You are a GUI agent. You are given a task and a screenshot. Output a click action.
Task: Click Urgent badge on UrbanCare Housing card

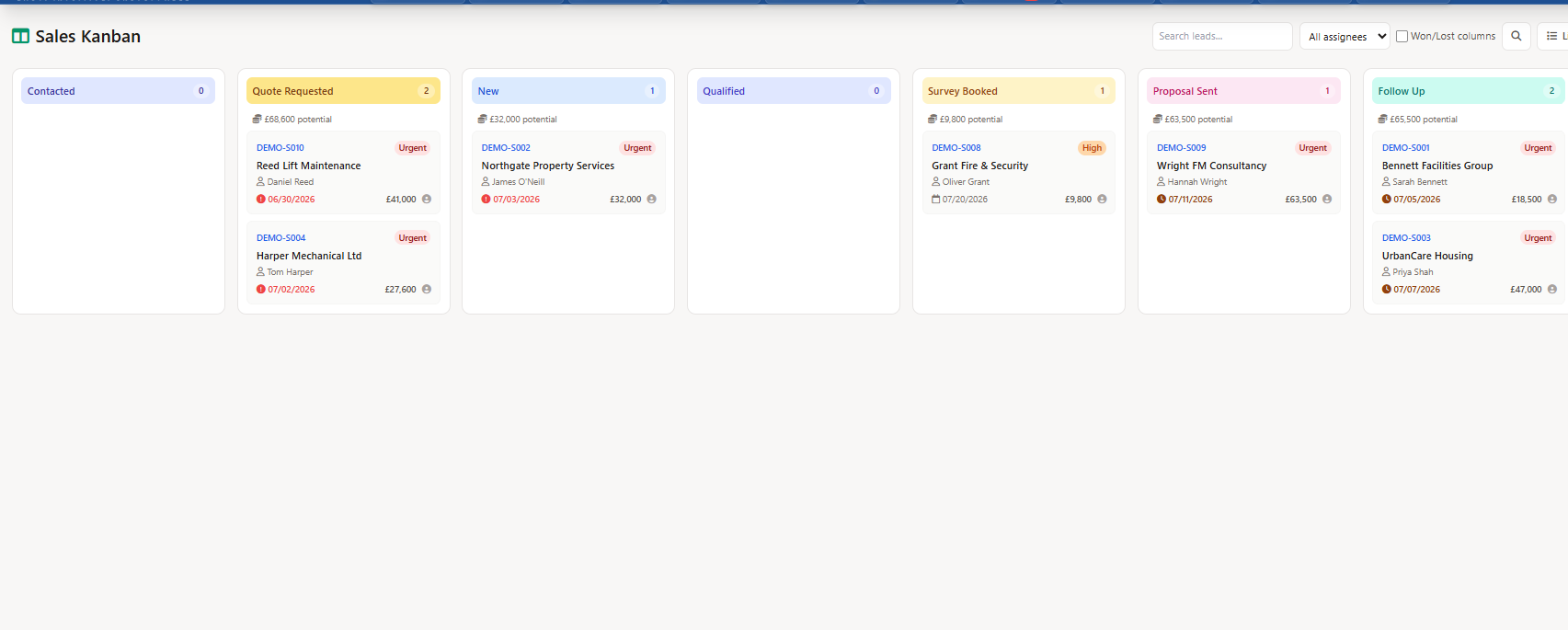click(1538, 237)
